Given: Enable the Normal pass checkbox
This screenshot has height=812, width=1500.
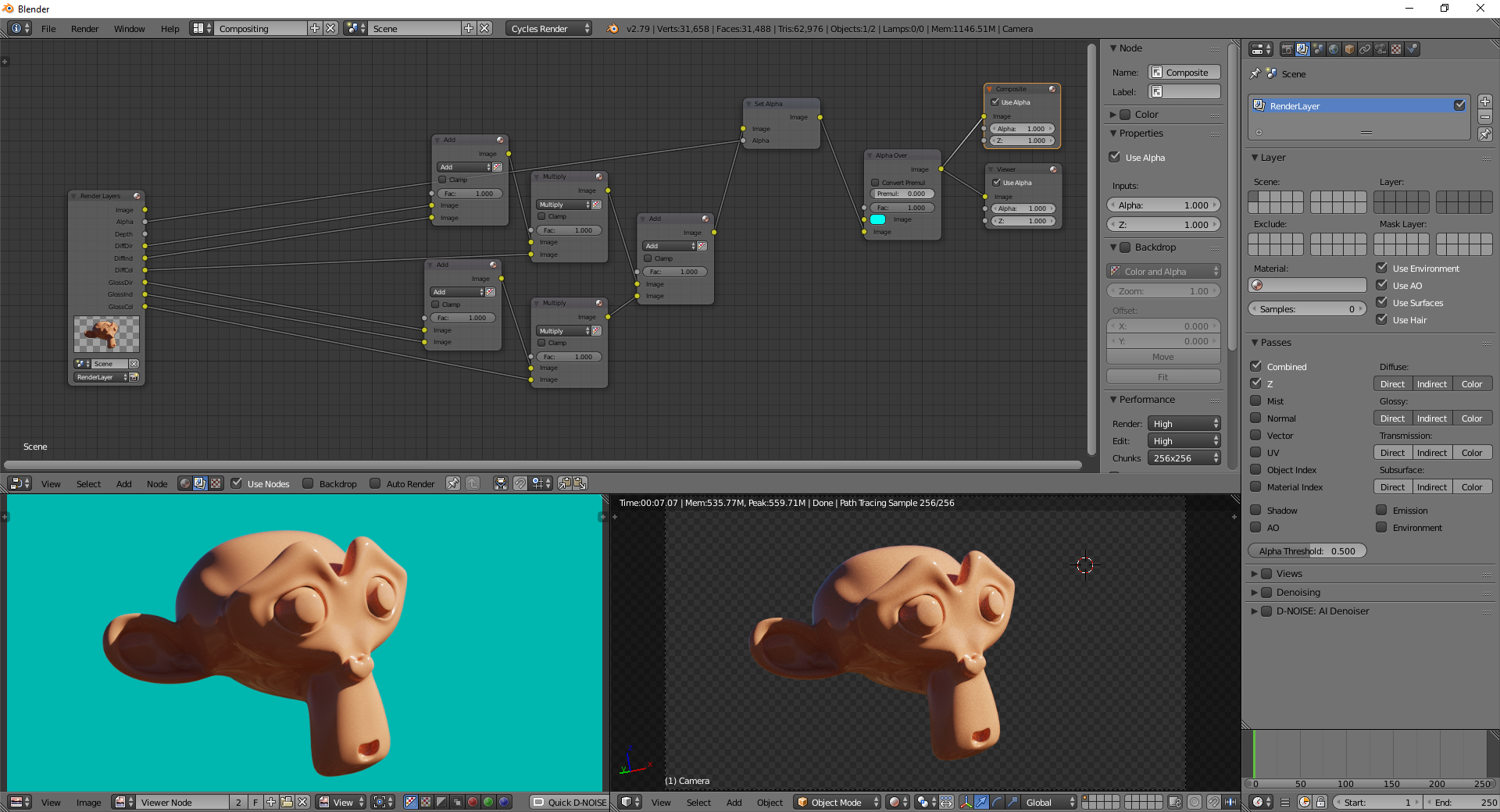Looking at the screenshot, I should [x=1256, y=418].
